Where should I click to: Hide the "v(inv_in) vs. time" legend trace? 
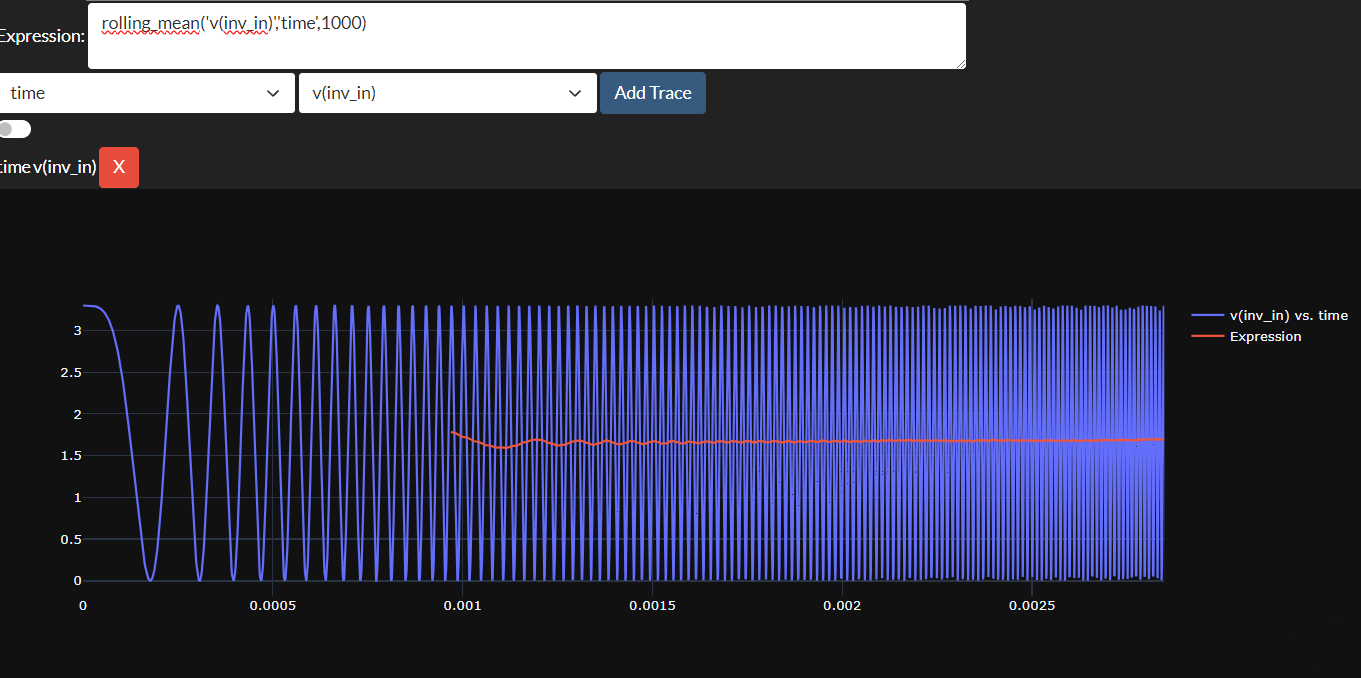click(1288, 315)
